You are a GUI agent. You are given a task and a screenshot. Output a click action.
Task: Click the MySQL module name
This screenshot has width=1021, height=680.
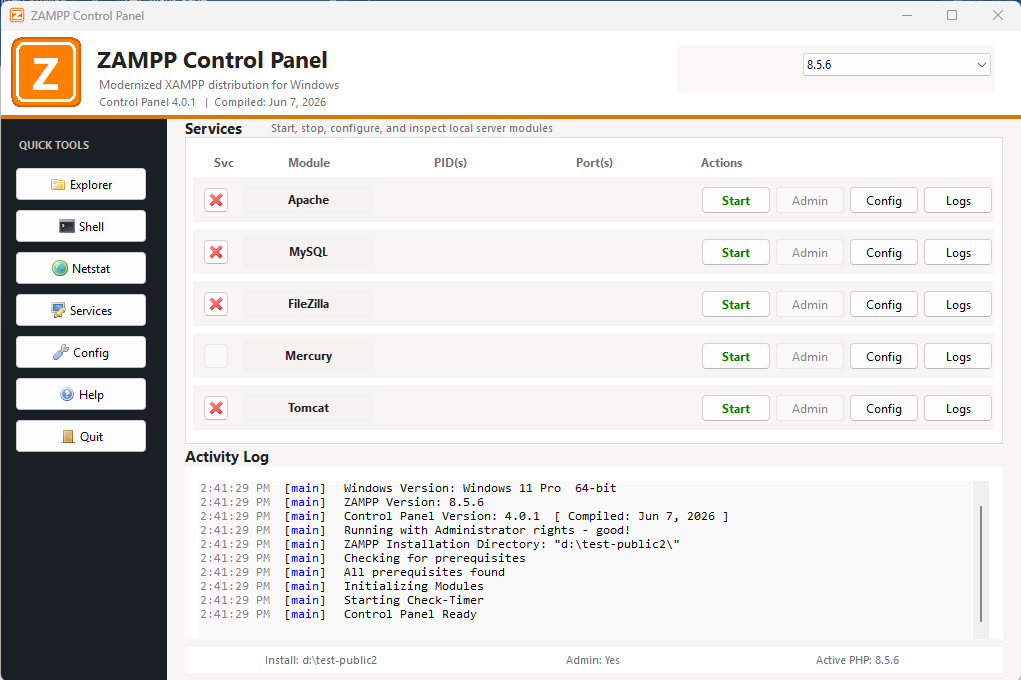click(309, 252)
